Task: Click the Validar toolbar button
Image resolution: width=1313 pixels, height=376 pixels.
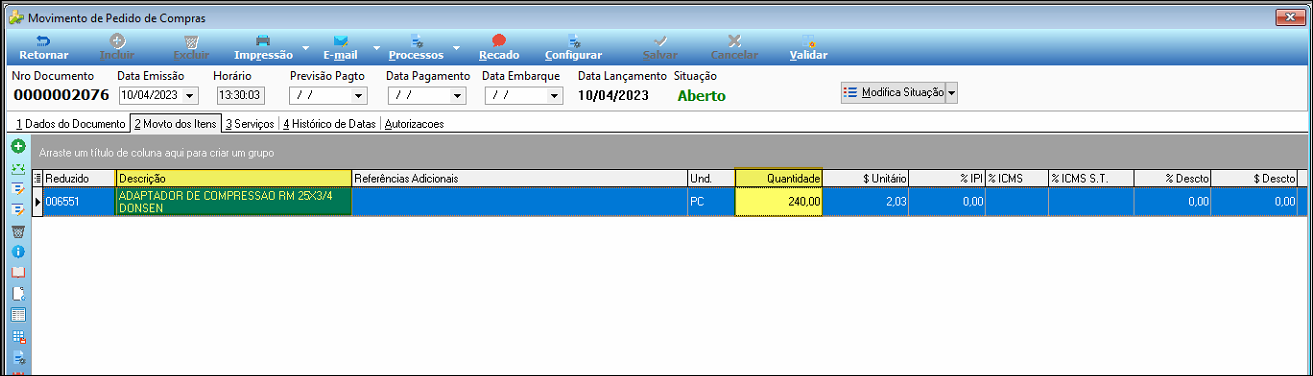Action: pyautogui.click(x=808, y=47)
